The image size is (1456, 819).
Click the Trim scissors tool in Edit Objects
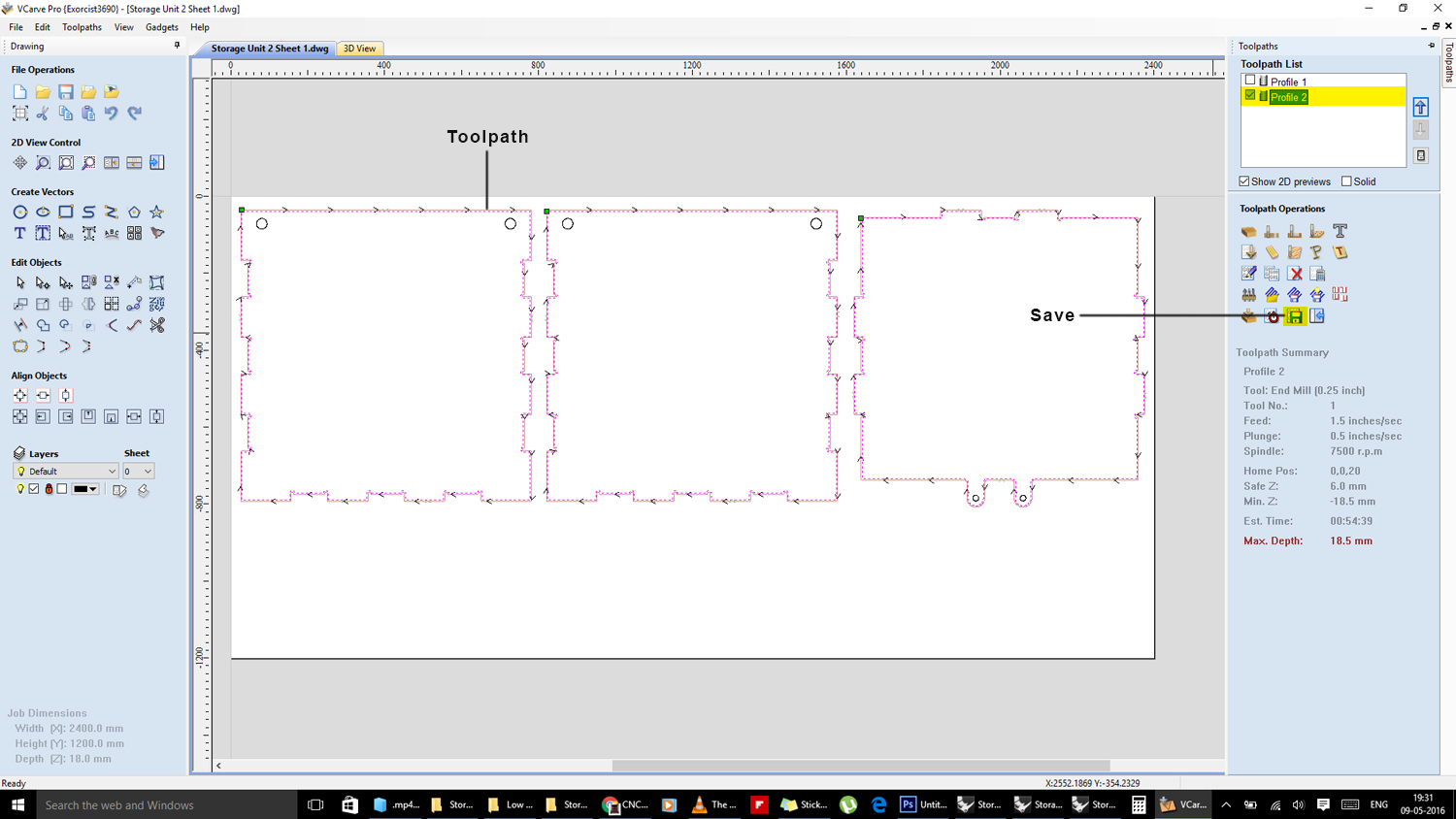tap(156, 325)
